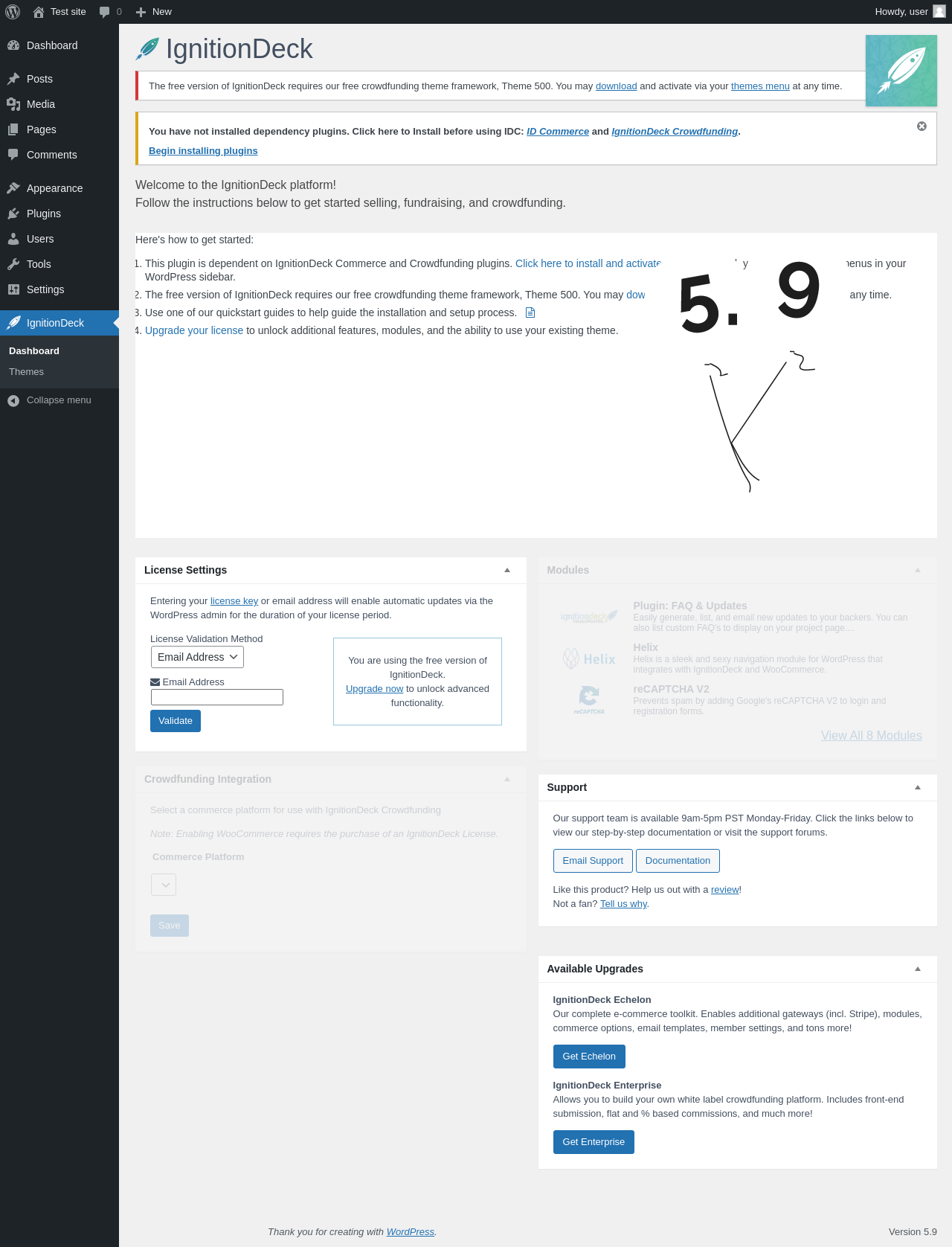952x1247 pixels.
Task: Open Appearance via the paintbrush icon
Action: pyautogui.click(x=13, y=188)
